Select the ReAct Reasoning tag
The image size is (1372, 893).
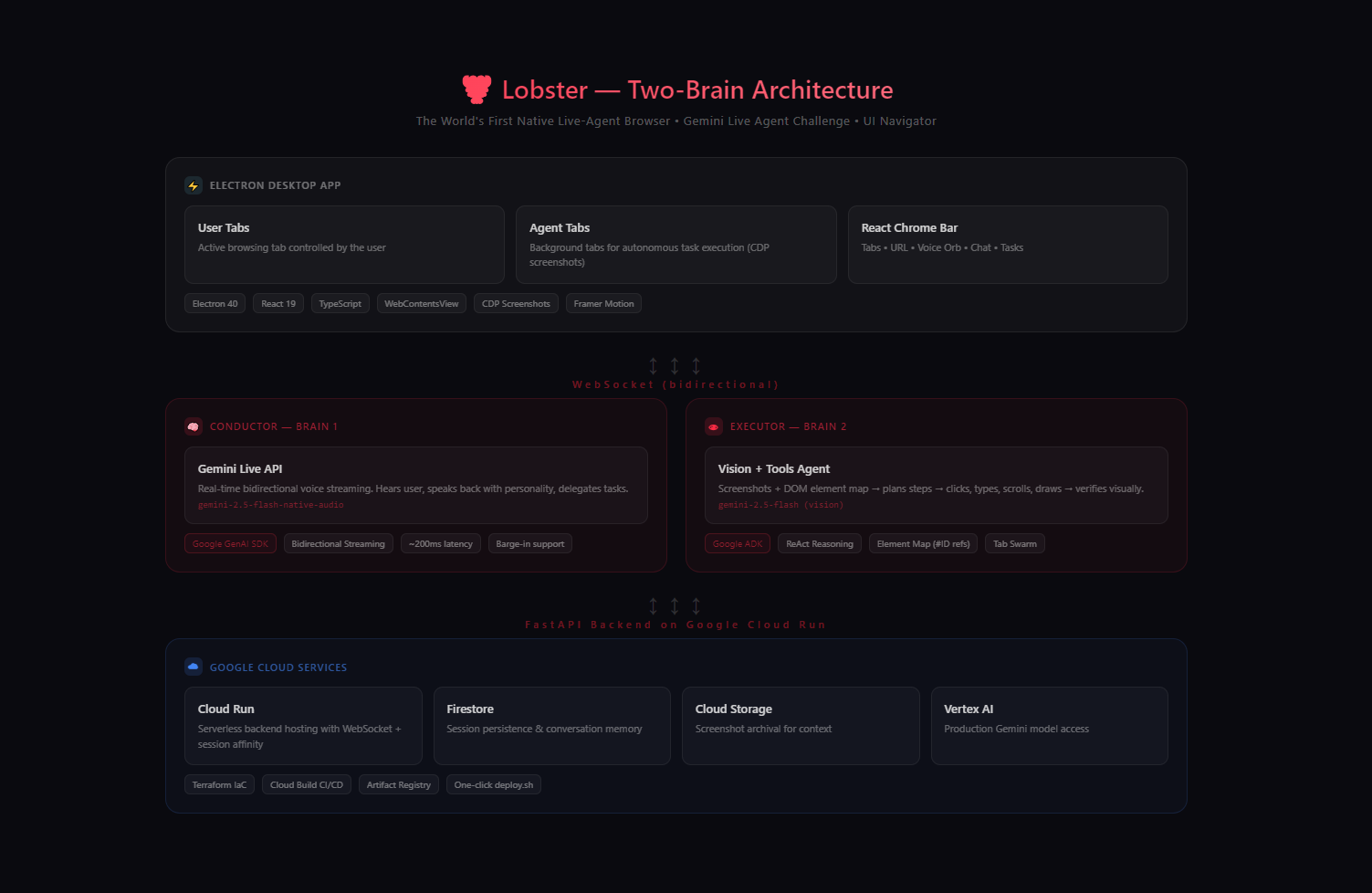(820, 543)
